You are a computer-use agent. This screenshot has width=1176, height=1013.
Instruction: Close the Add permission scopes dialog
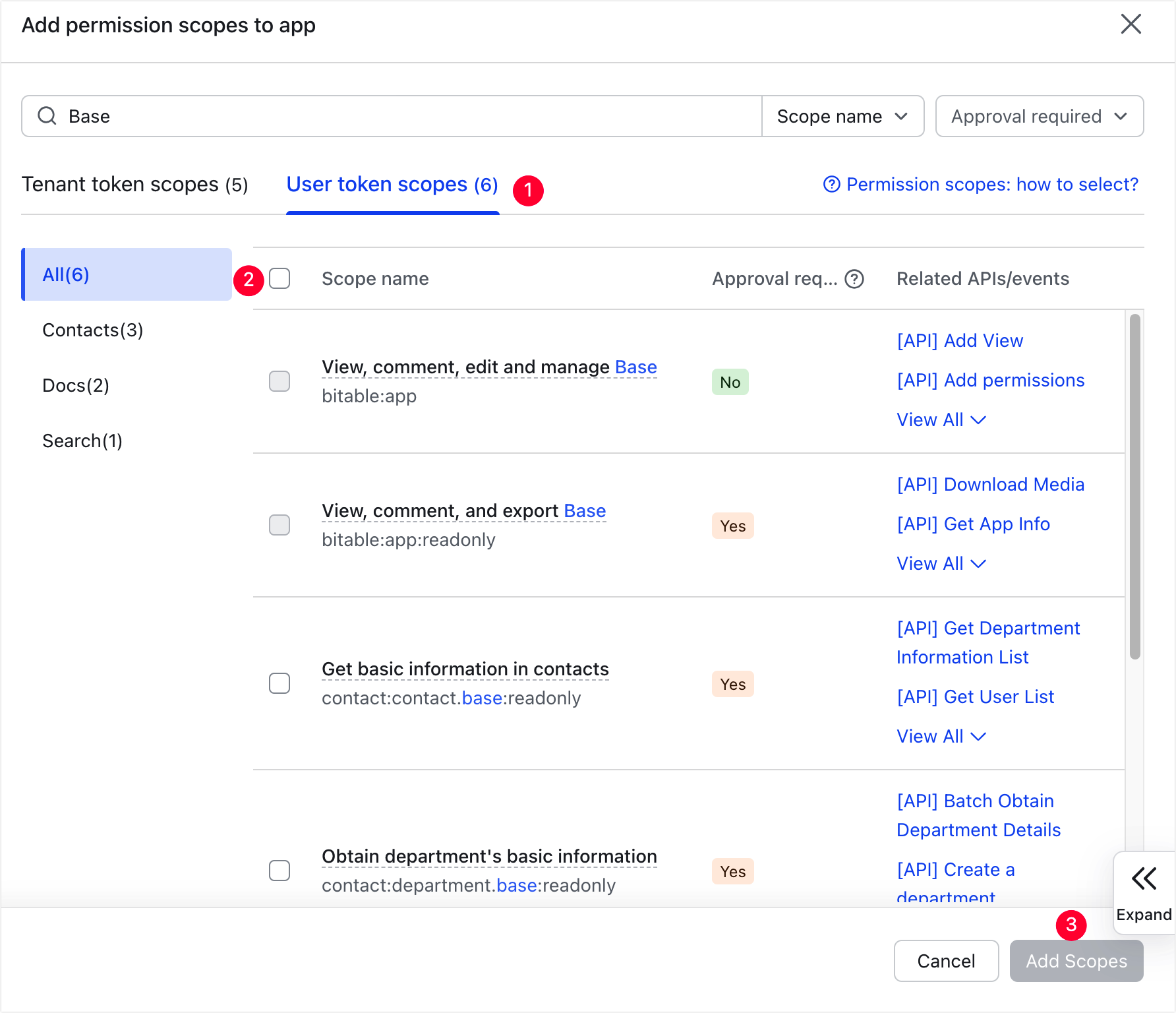pyautogui.click(x=1131, y=24)
